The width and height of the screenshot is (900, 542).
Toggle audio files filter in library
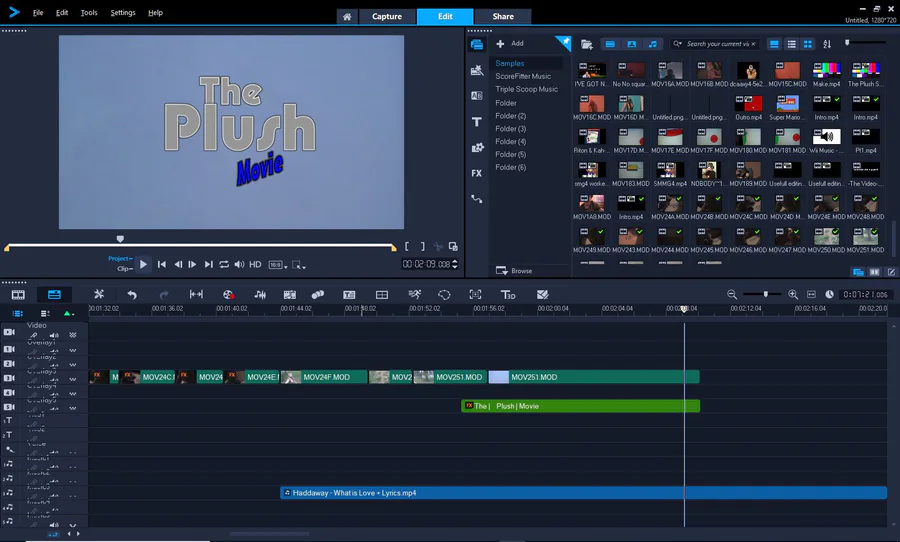pos(653,44)
